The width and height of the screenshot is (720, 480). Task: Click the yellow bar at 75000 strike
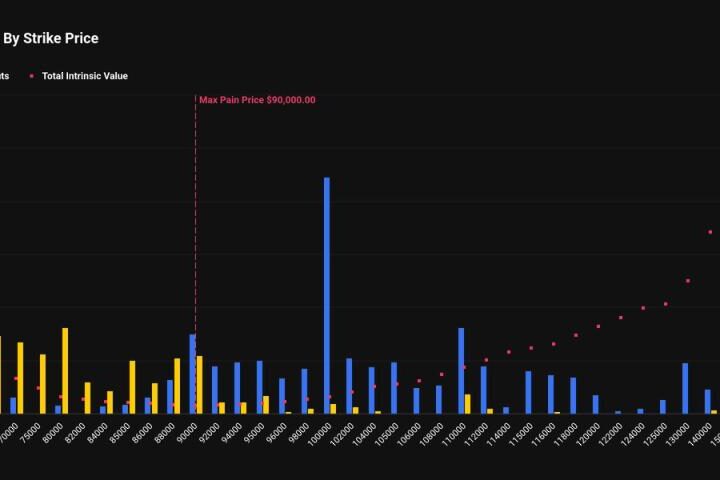43,383
